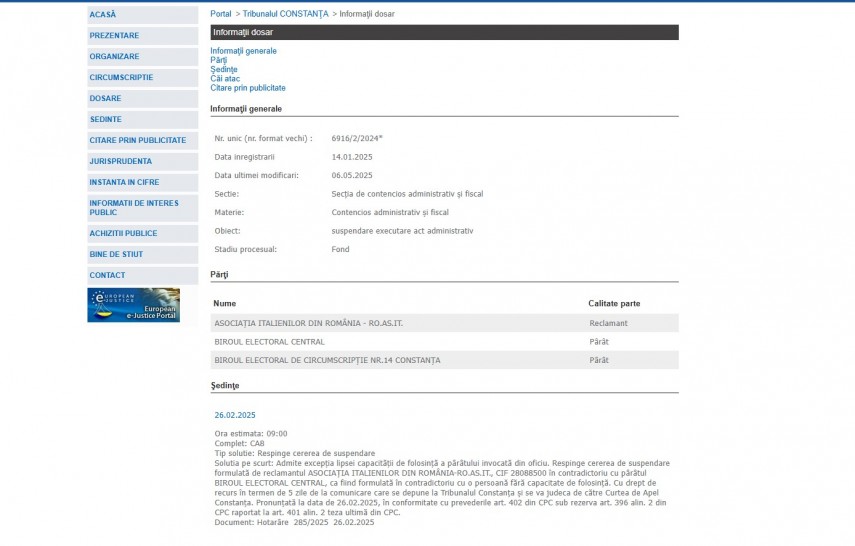
Task: Open CIRCUMSCRIPTIE menu entry
Action: (142, 77)
